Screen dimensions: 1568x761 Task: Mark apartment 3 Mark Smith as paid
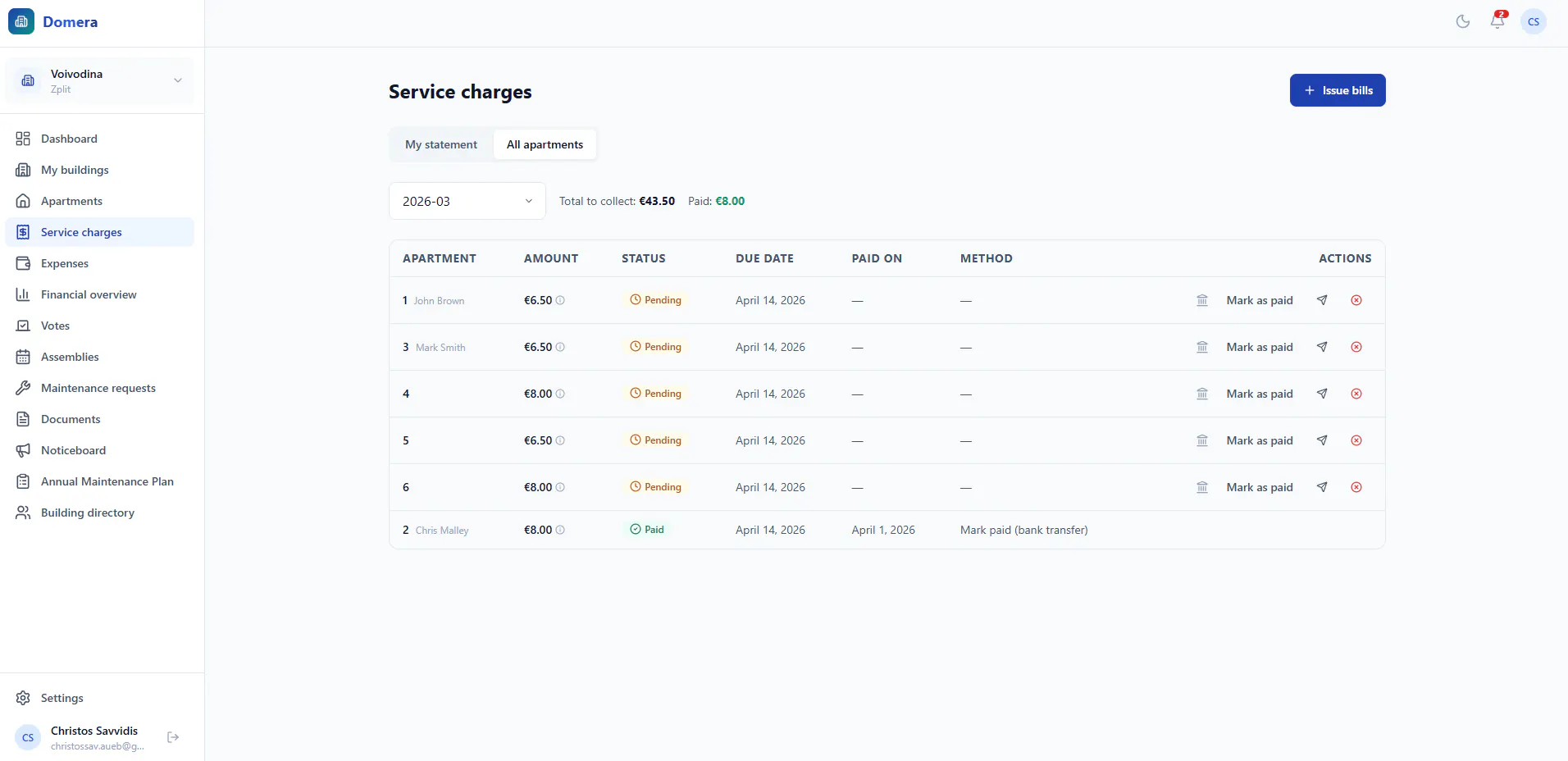tap(1260, 347)
